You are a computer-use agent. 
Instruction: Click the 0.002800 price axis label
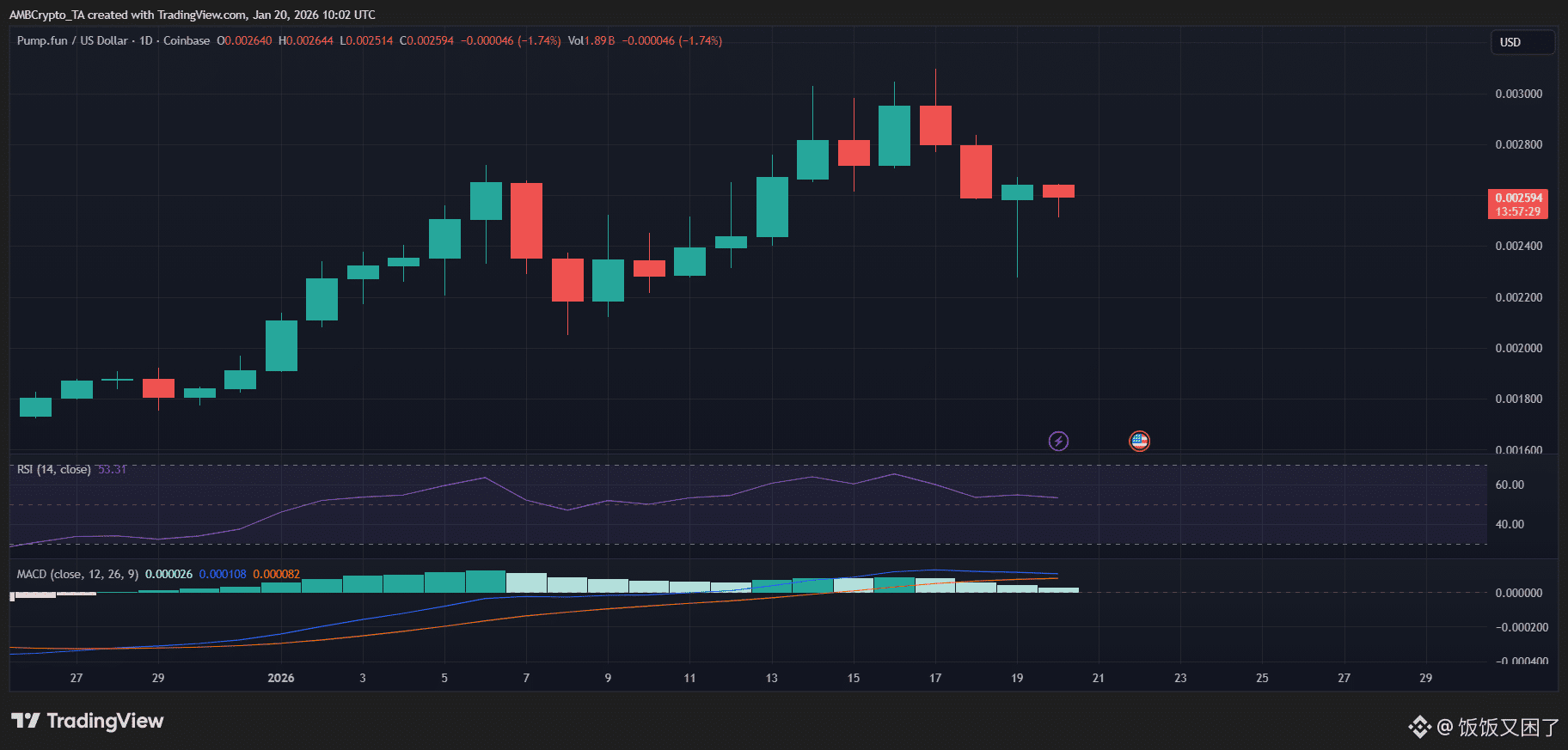pyautogui.click(x=1519, y=144)
